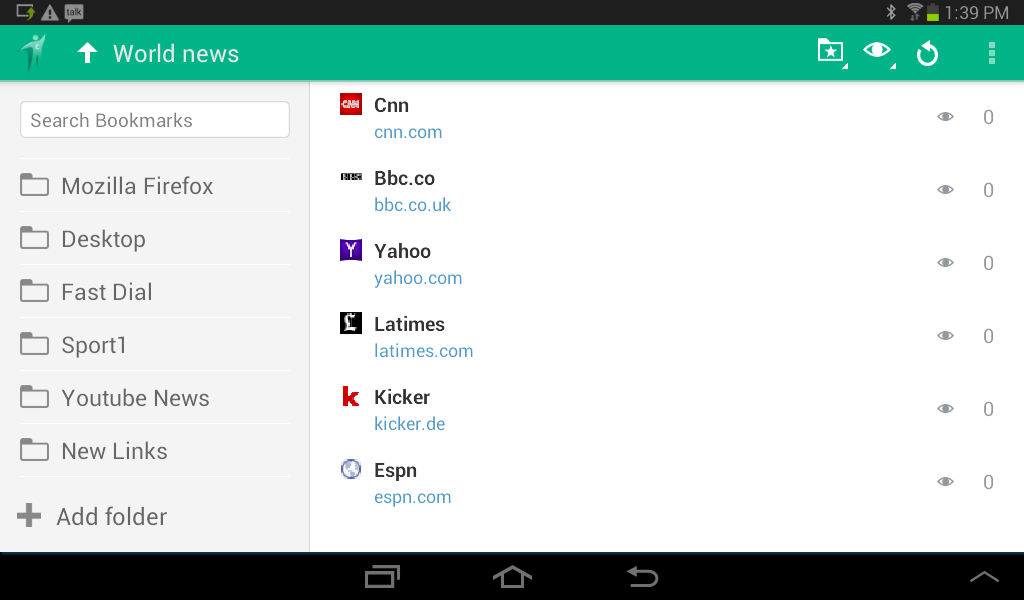
Task: Toggle the eye icon for Espn bookmark
Action: click(945, 482)
